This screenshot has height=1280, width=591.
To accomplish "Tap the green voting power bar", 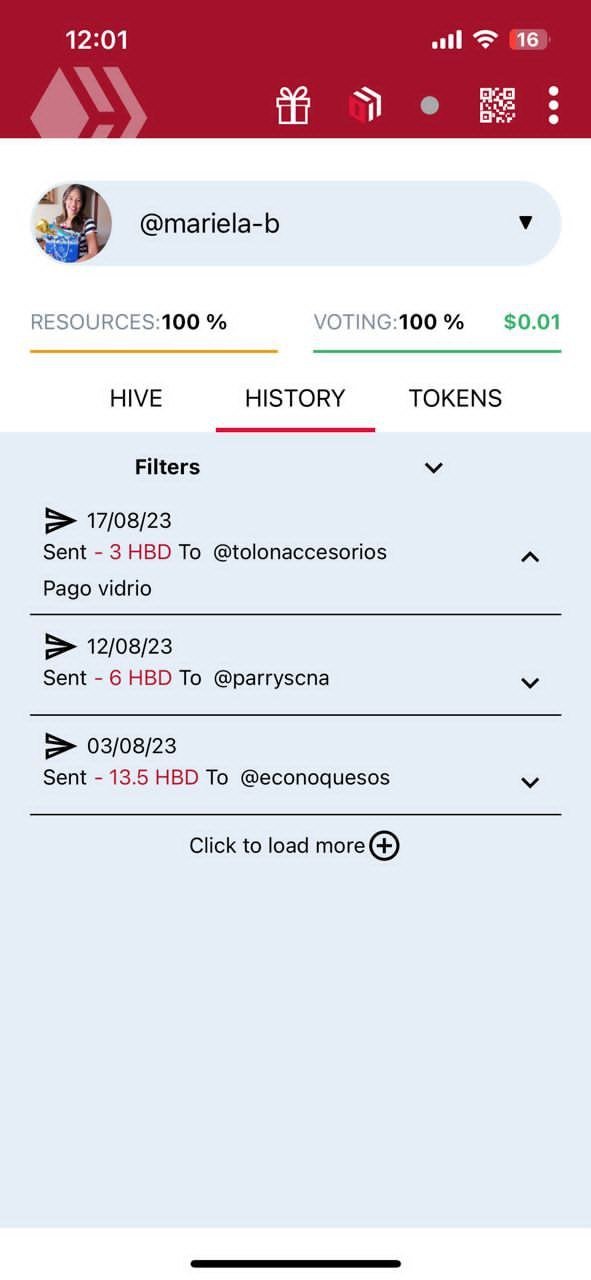I will (437, 351).
